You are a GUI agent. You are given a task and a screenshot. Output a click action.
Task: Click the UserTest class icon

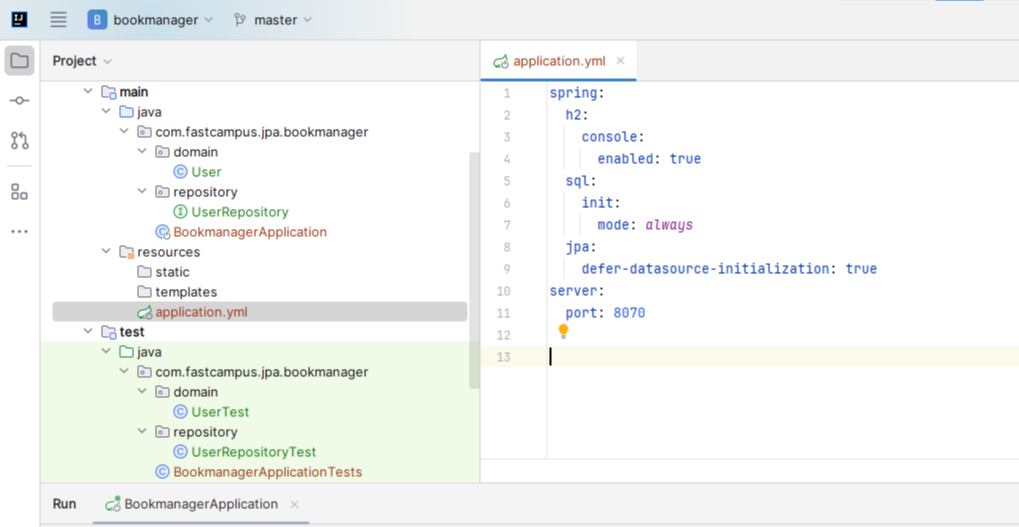click(180, 412)
